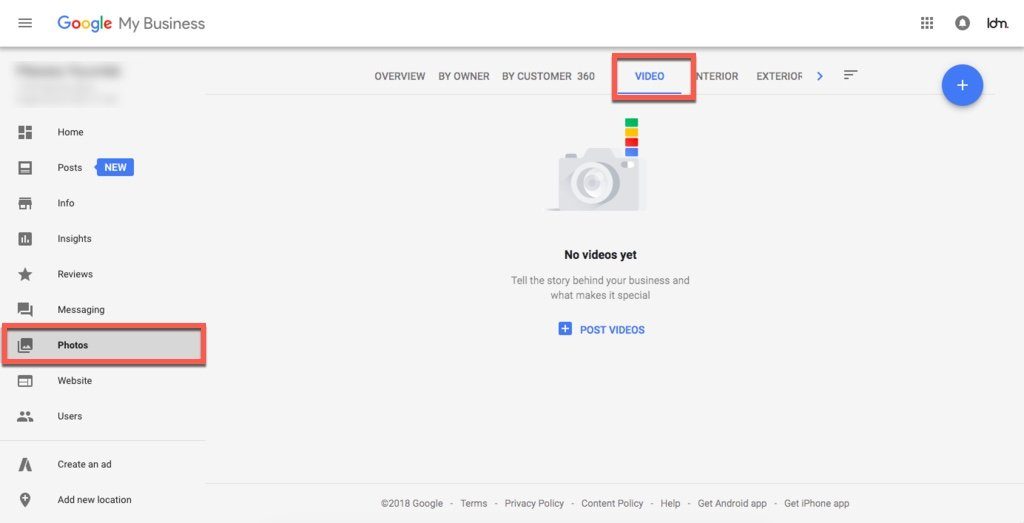The image size is (1024, 523).
Task: Click the Posts sidebar icon
Action: 25,168
